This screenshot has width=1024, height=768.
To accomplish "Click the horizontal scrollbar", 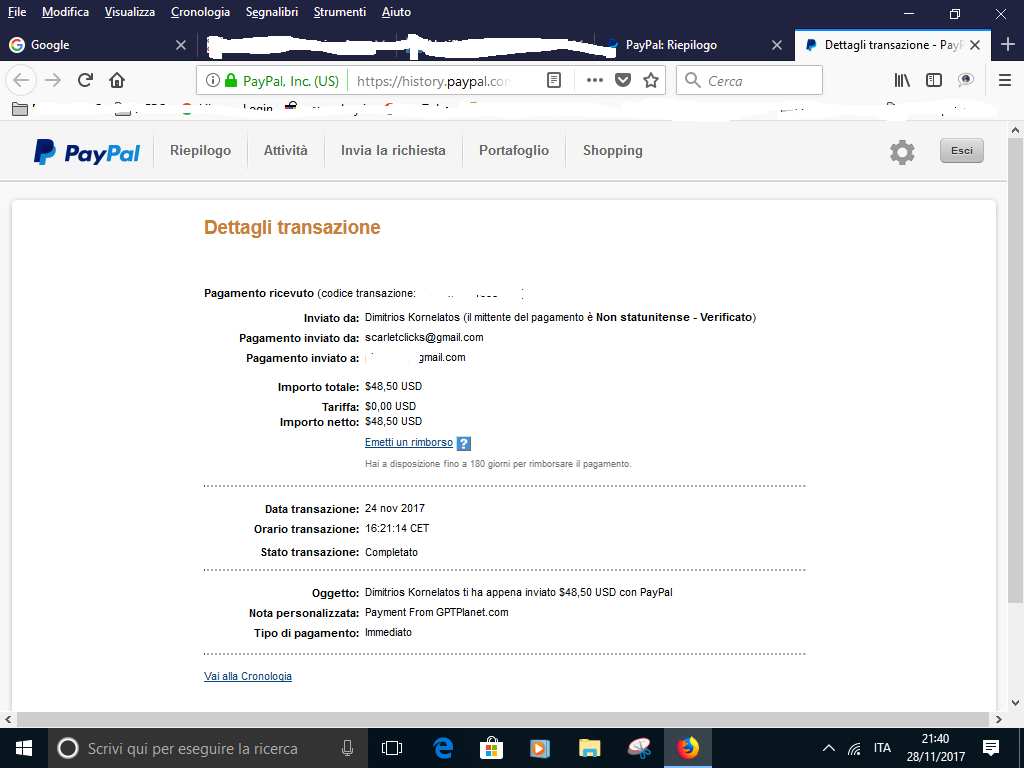I will pyautogui.click(x=503, y=719).
